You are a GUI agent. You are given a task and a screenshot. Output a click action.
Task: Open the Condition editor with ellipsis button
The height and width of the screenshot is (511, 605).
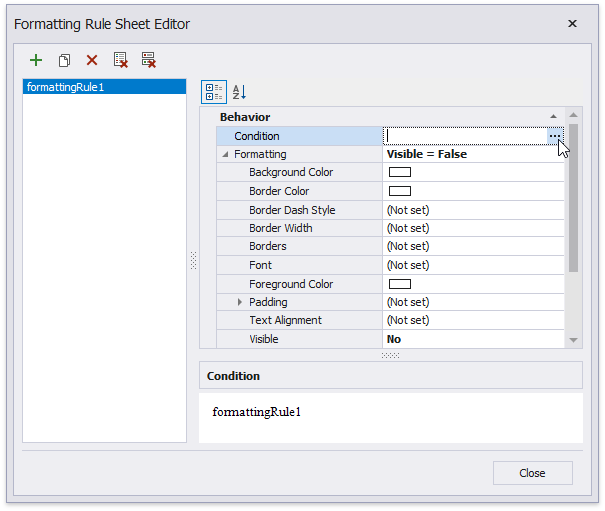click(x=555, y=136)
